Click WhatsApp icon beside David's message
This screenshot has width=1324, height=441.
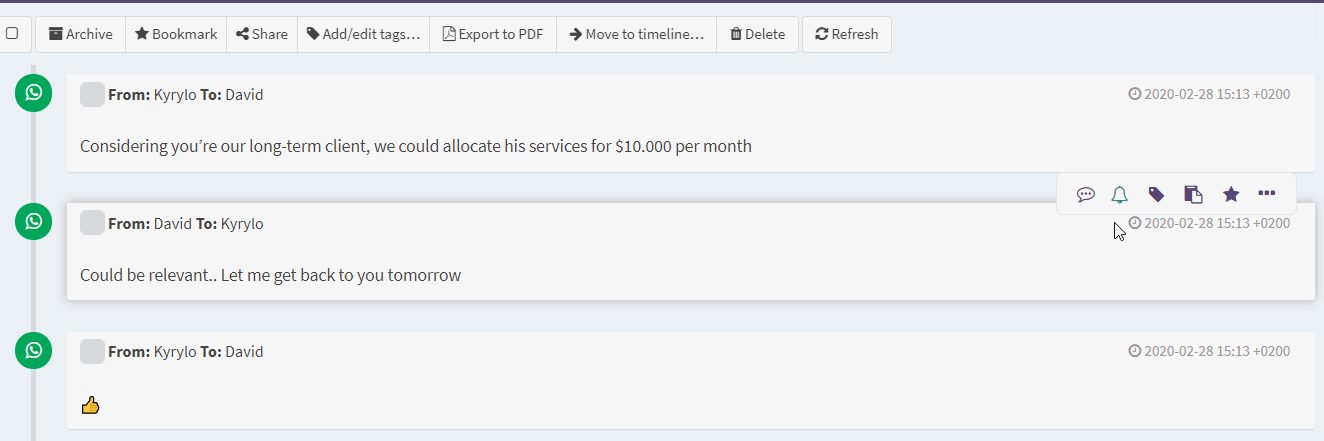coord(34,221)
